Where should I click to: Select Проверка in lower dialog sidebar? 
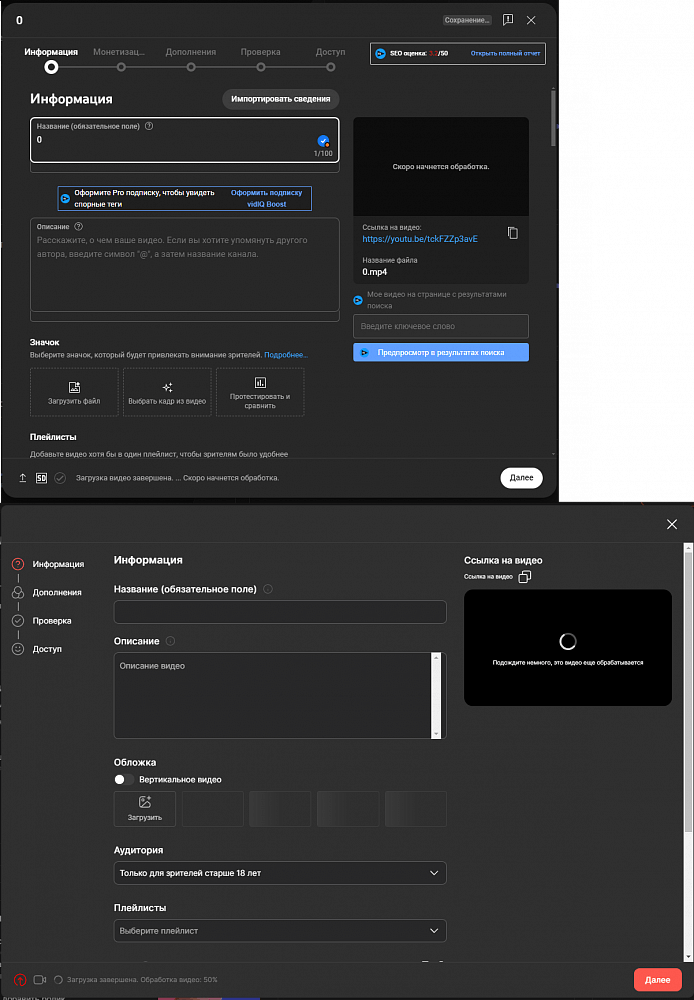click(x=41, y=621)
